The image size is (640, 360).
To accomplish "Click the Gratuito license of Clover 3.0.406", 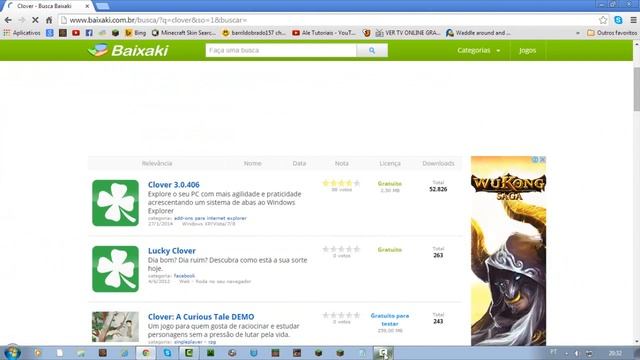I will (x=389, y=184).
